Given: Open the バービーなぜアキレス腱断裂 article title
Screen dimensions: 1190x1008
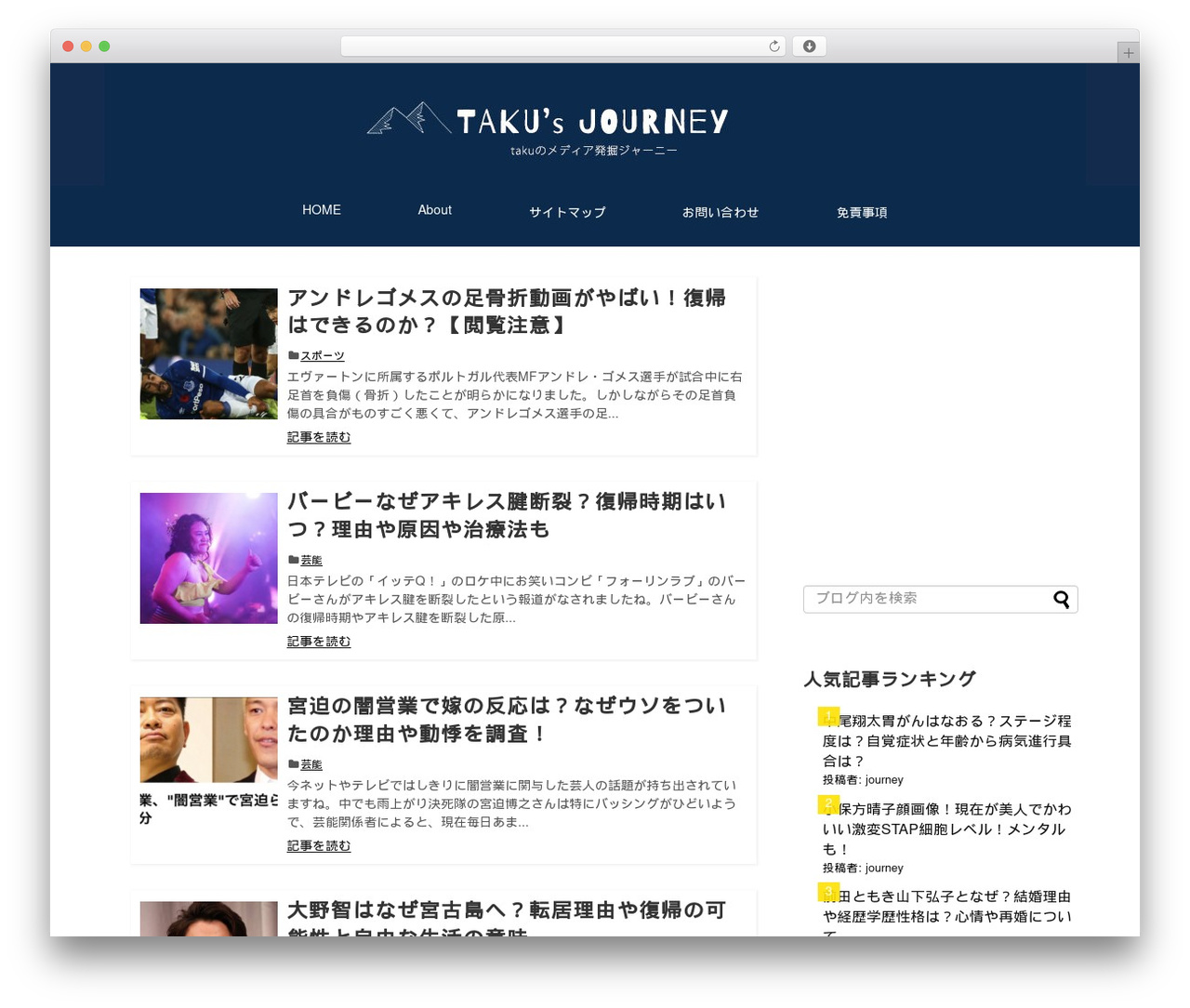Looking at the screenshot, I should click(507, 515).
